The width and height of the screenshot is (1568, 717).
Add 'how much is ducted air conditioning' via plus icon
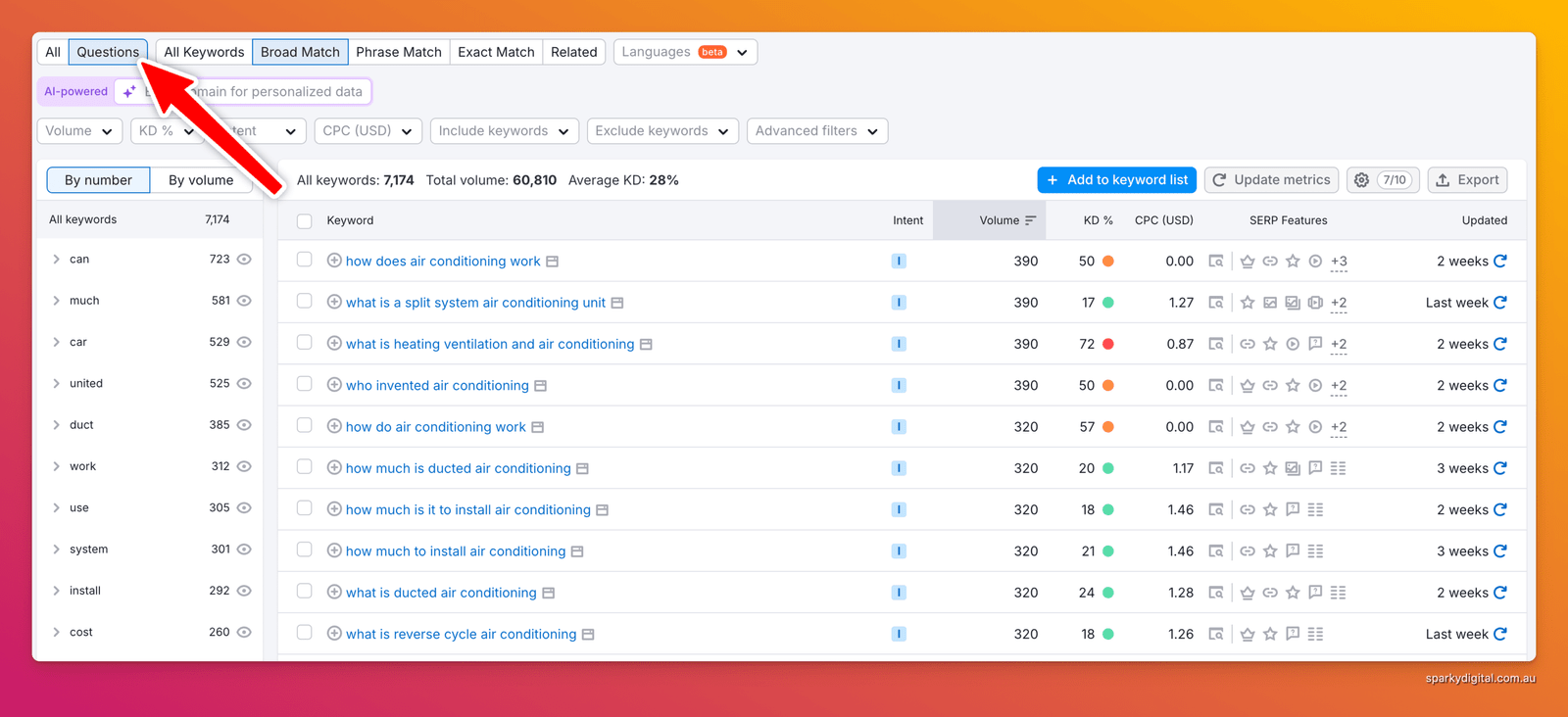(x=334, y=468)
